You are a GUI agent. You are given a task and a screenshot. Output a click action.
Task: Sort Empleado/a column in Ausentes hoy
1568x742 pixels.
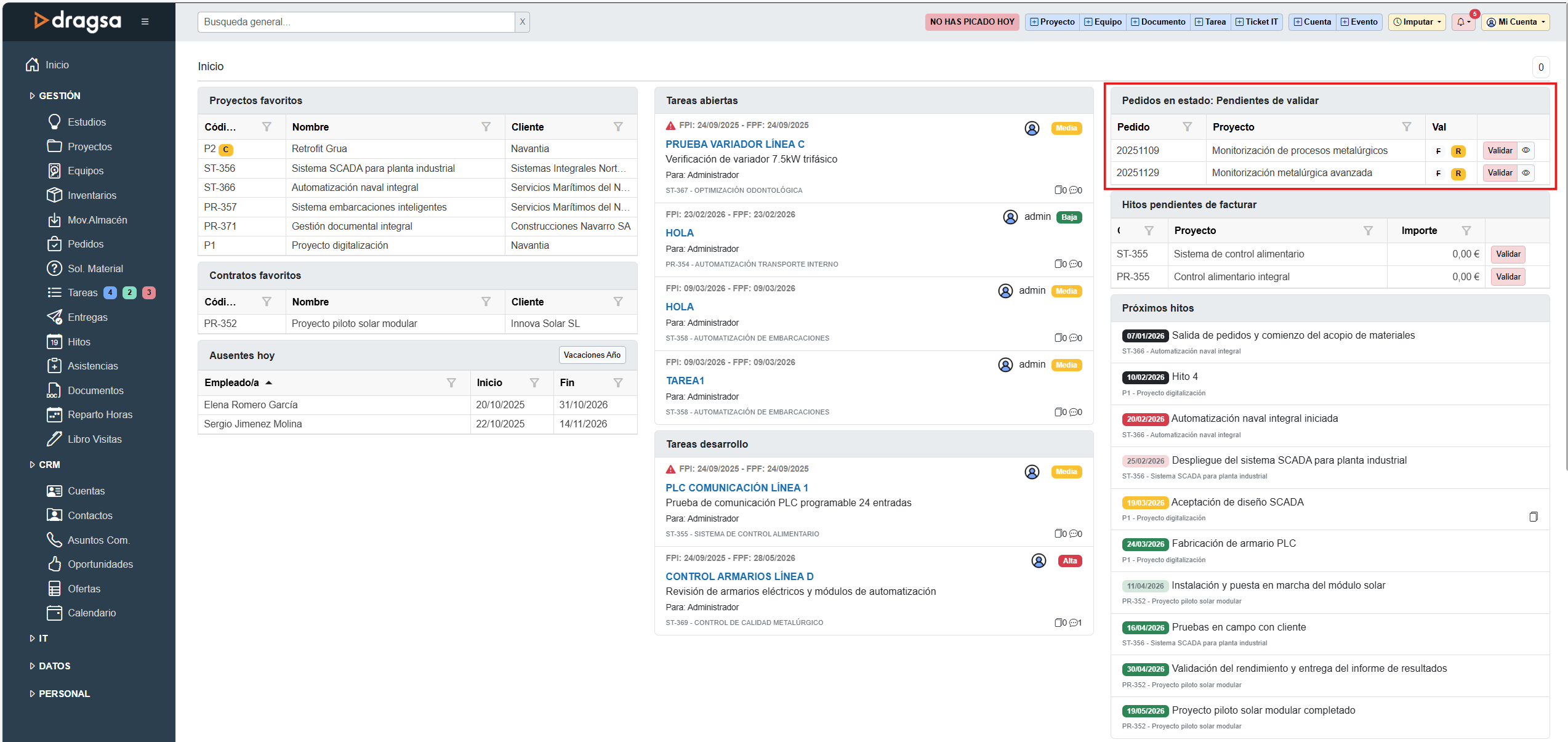pos(232,382)
